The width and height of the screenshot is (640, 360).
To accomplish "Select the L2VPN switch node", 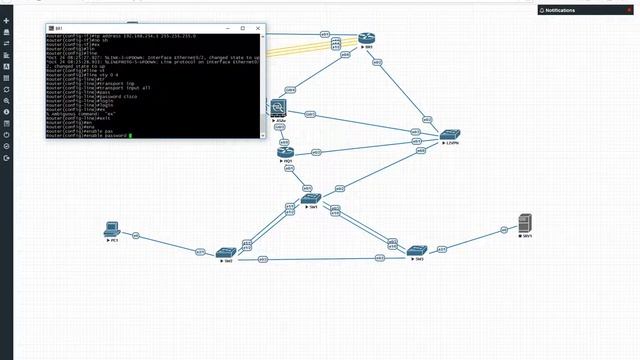I will [450, 134].
